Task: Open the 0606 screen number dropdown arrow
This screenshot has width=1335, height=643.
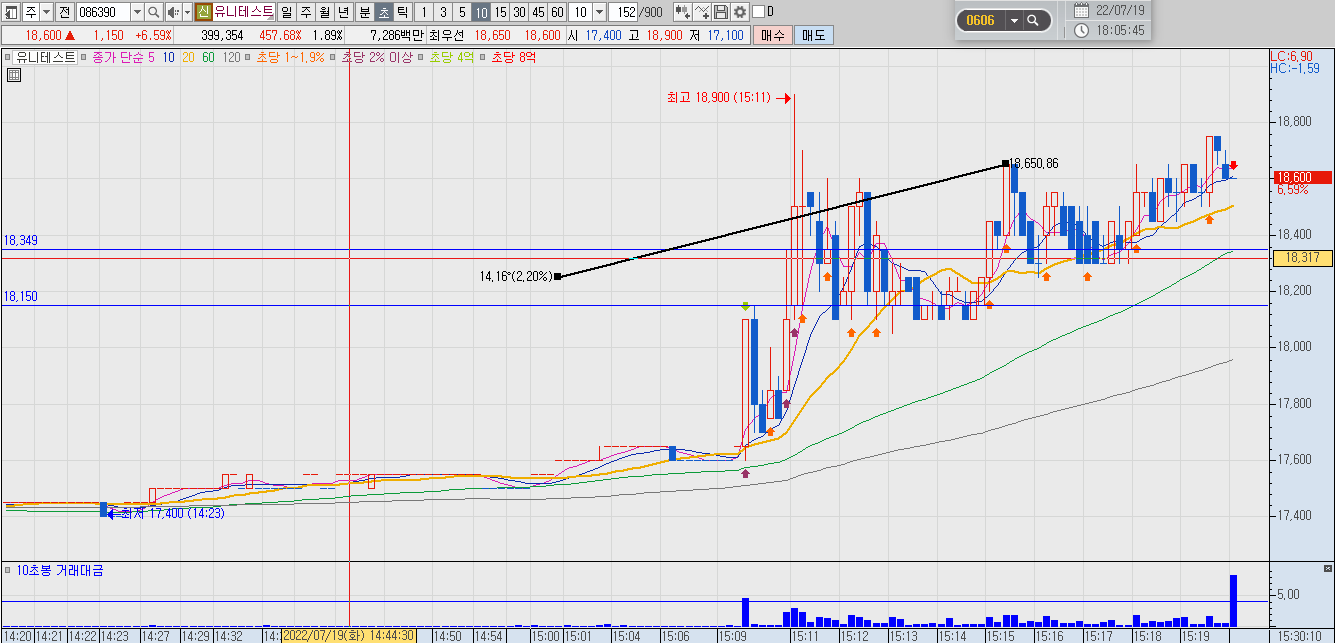Action: [x=1014, y=20]
